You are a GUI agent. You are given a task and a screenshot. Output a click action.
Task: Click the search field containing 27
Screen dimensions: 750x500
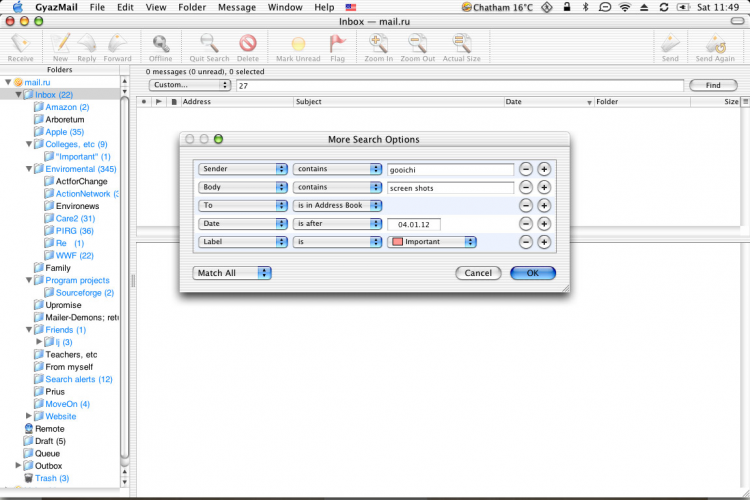click(x=460, y=86)
